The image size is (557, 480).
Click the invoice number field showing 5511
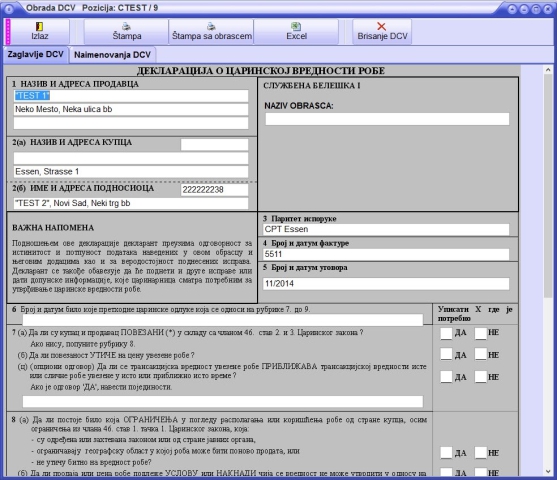click(x=386, y=254)
